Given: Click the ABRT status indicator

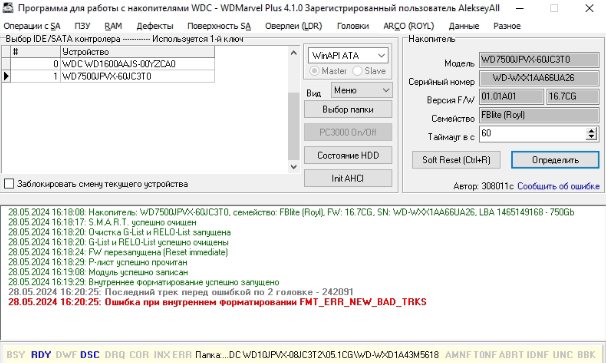Looking at the screenshot, I should 512,354.
